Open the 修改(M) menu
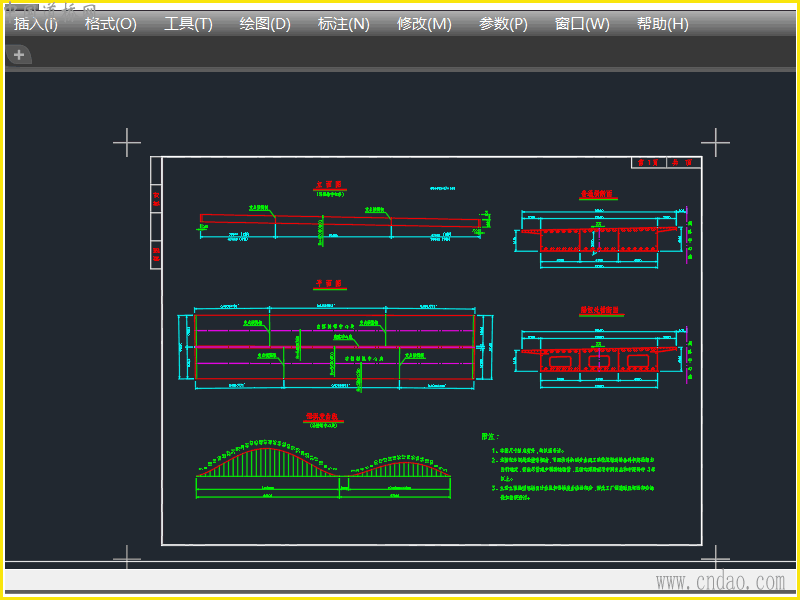Image resolution: width=800 pixels, height=600 pixels. click(424, 24)
